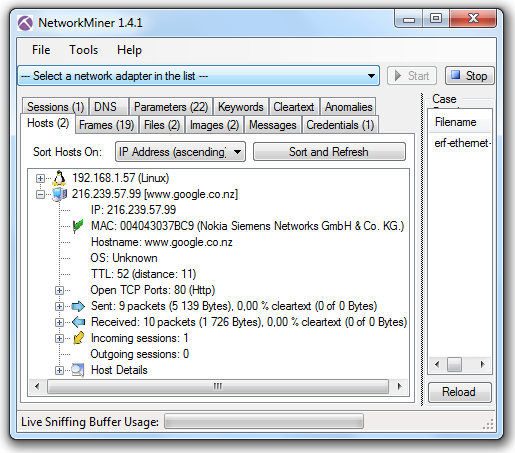The height and width of the screenshot is (453, 515).
Task: Click the NetworkMiner logo icon in title bar
Action: [x=25, y=23]
